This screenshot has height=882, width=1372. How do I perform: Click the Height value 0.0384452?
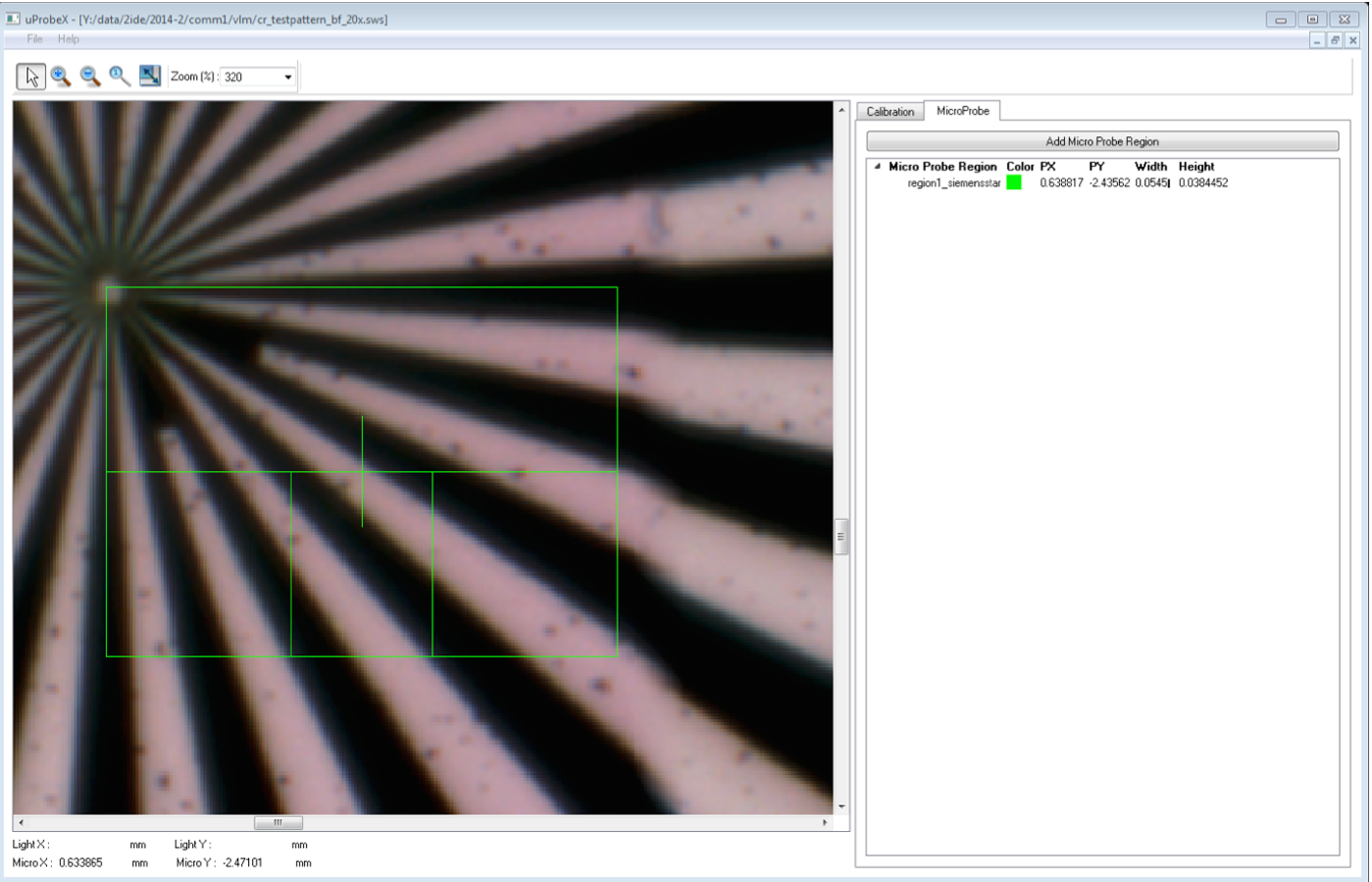coord(1203,183)
